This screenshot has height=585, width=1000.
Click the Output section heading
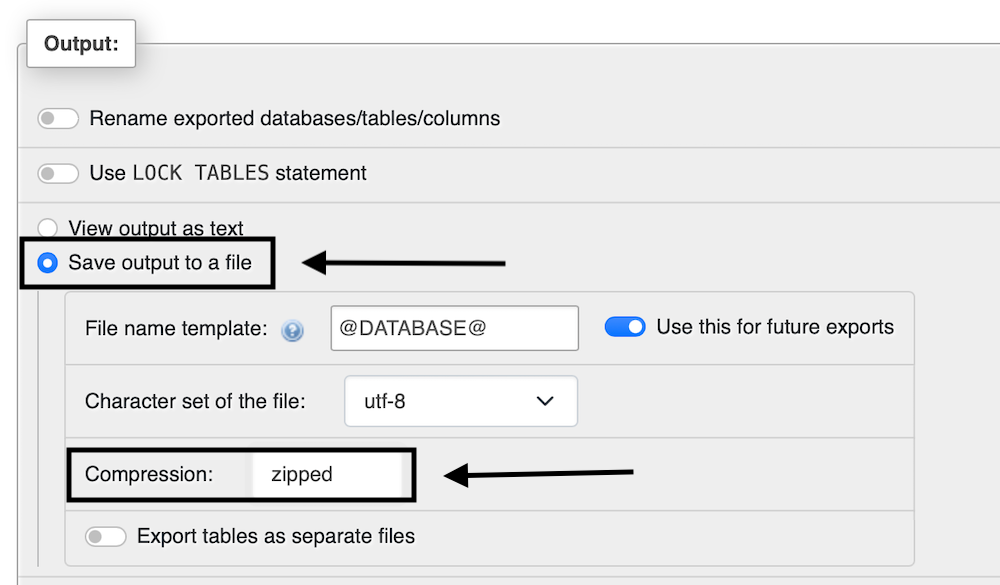pyautogui.click(x=81, y=43)
